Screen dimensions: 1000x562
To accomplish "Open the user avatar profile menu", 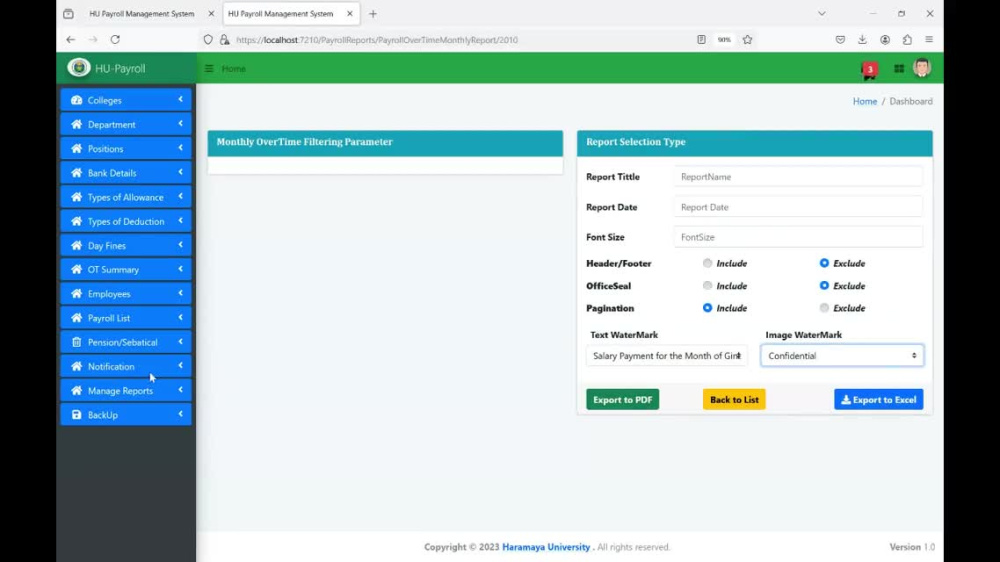I will click(922, 68).
